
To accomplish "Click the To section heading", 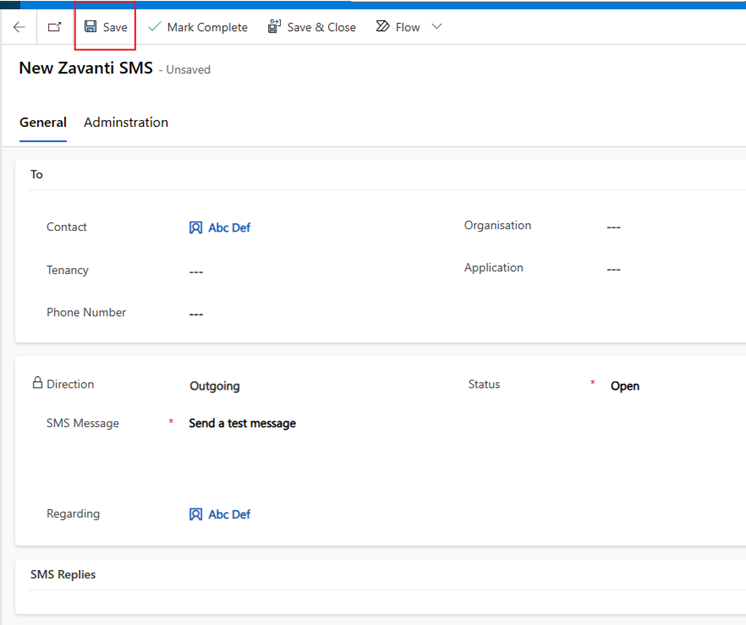I will (x=37, y=175).
